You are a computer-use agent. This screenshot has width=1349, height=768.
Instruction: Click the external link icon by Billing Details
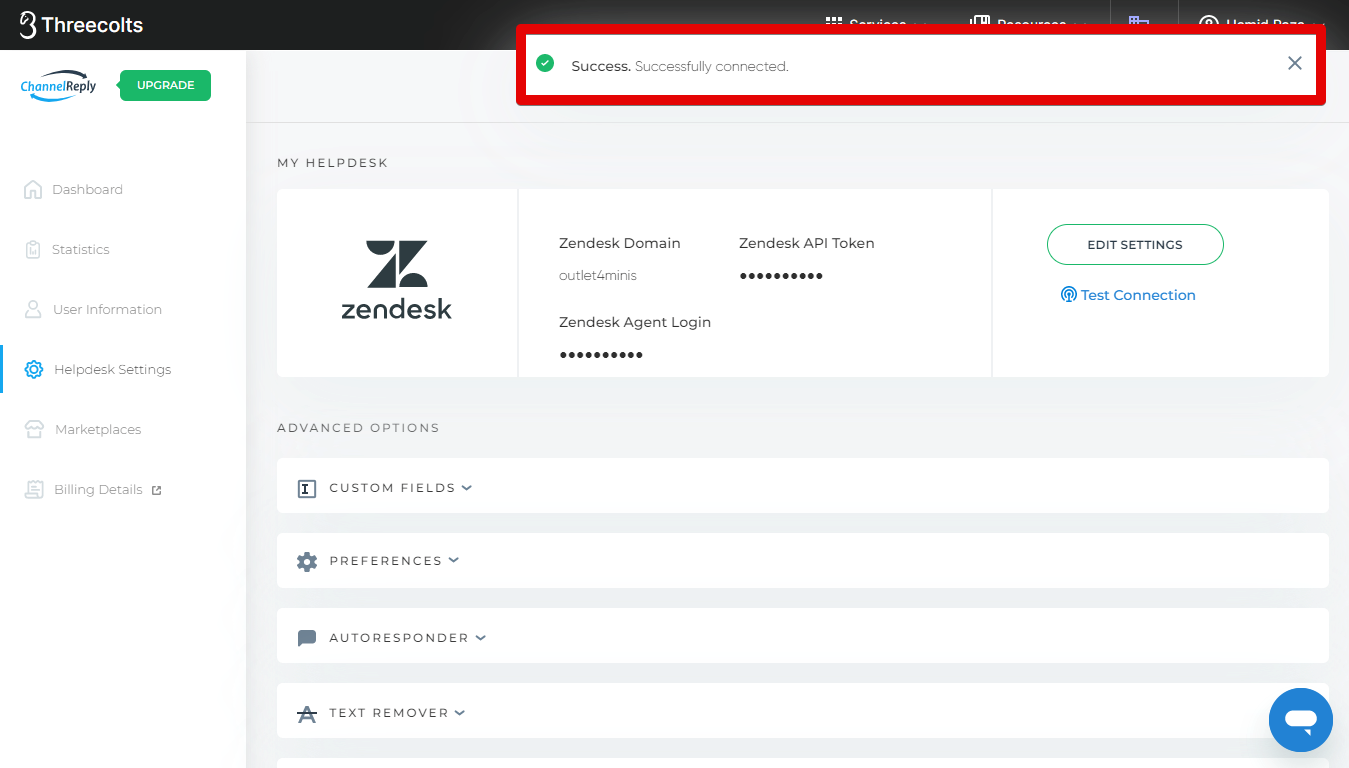156,490
